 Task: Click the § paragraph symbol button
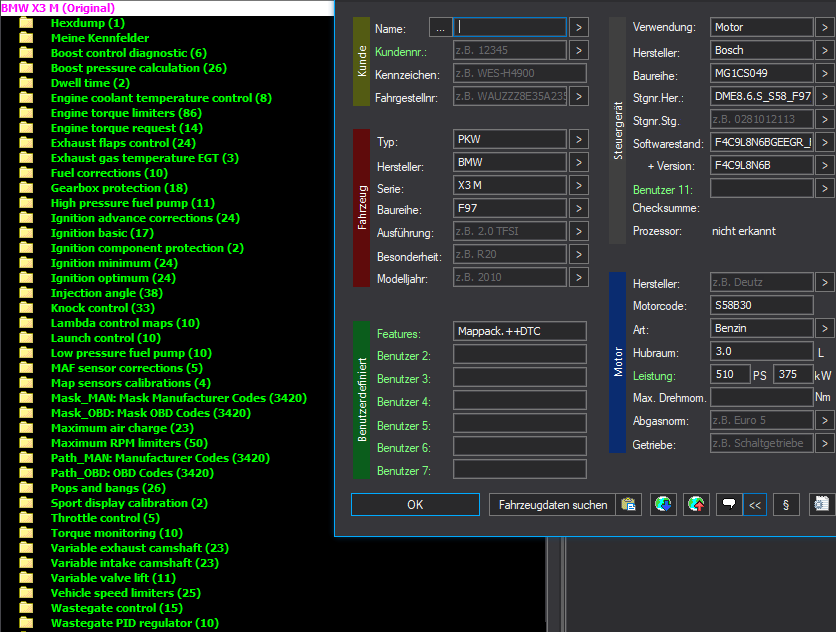786,505
